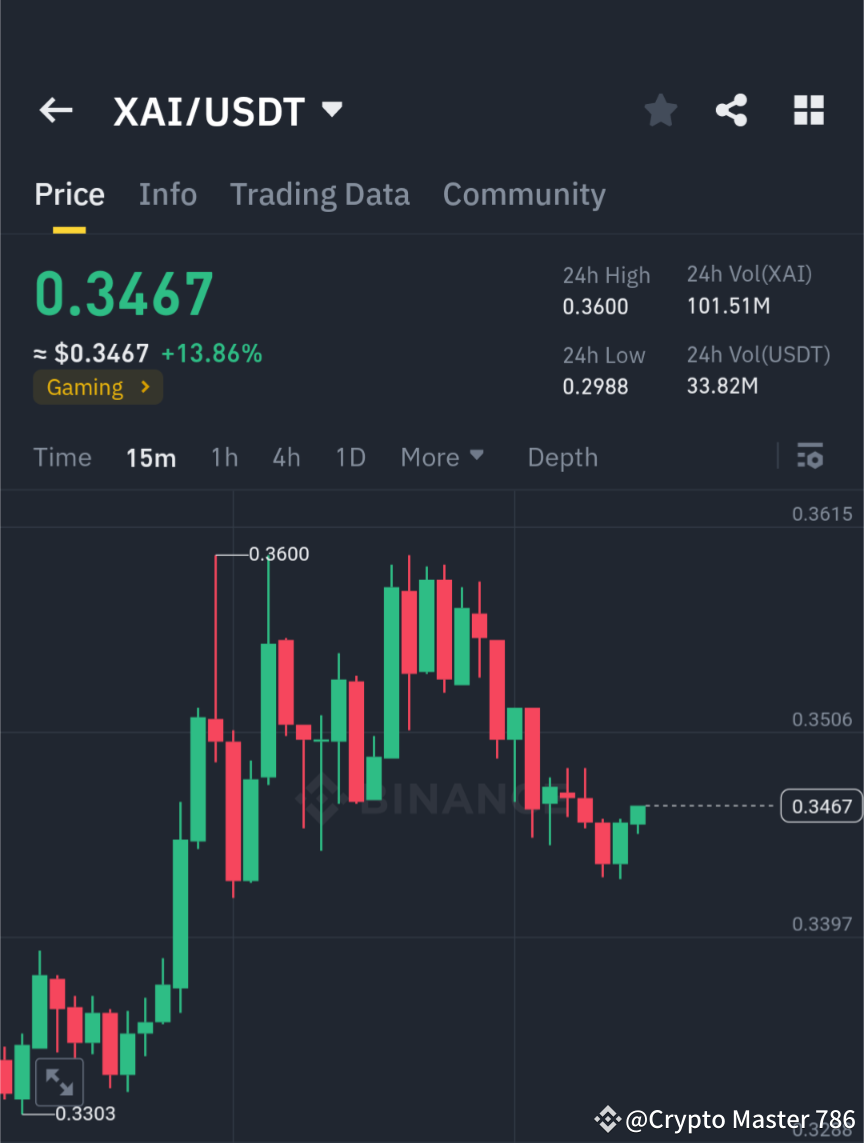The width and height of the screenshot is (864, 1143).
Task: Select the 1h timeframe
Action: 224,457
